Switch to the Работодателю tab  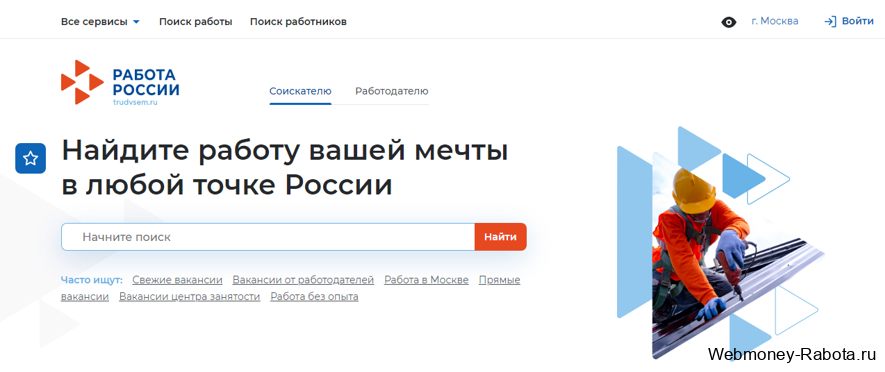[392, 91]
